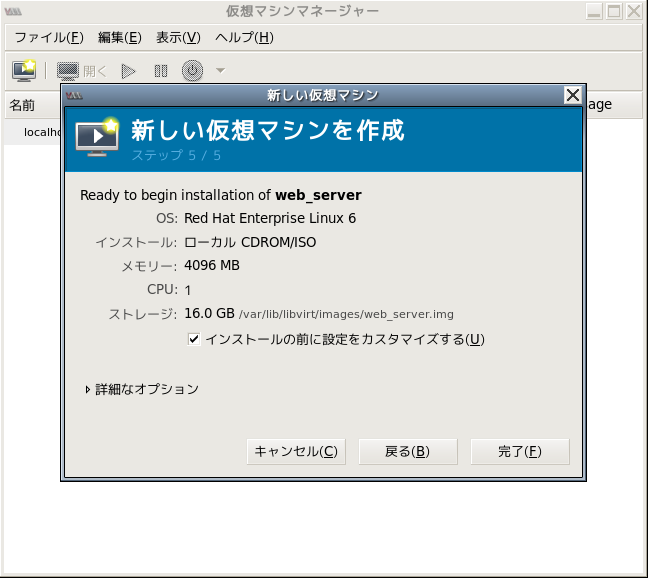Select the localhost row in VM list
Image resolution: width=648 pixels, height=578 pixels.
(x=33, y=132)
